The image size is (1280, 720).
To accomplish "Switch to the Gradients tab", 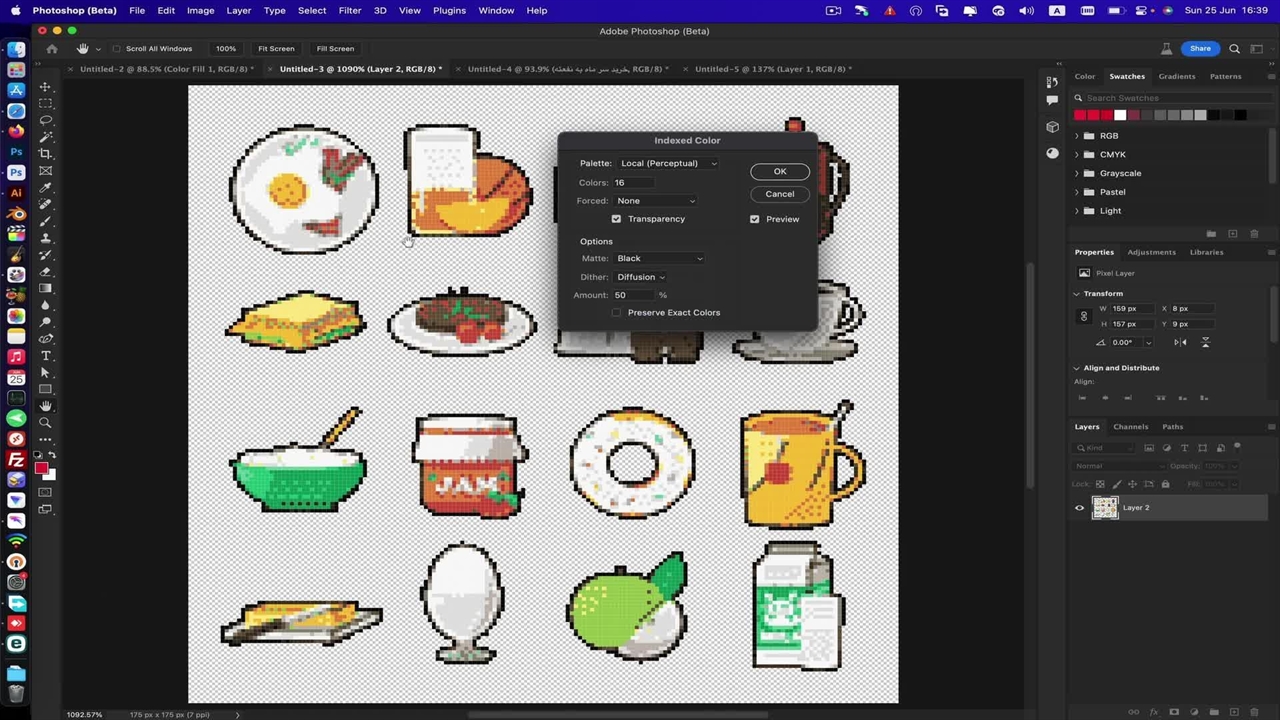I will click(1176, 76).
